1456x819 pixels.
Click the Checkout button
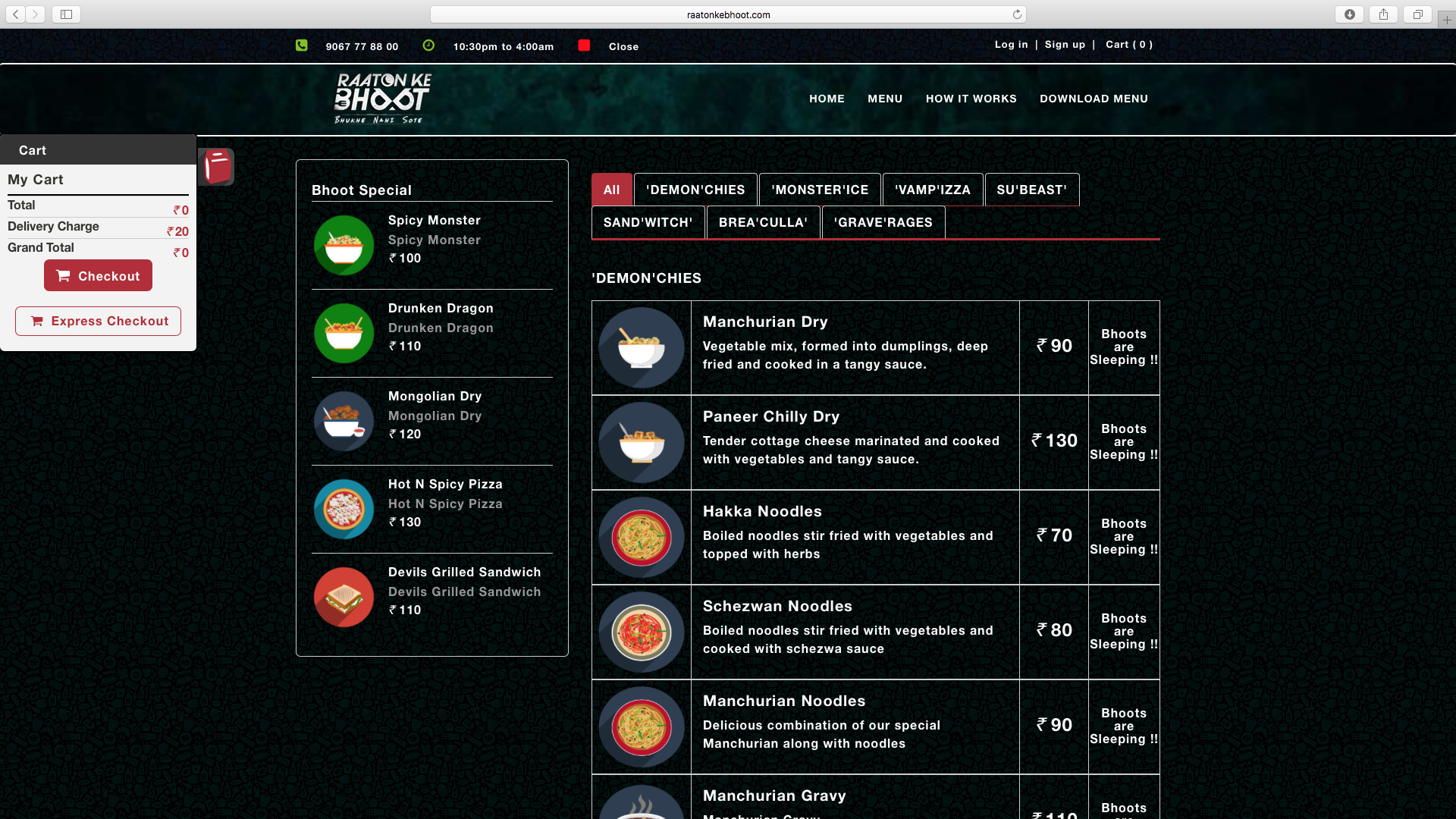(x=98, y=275)
